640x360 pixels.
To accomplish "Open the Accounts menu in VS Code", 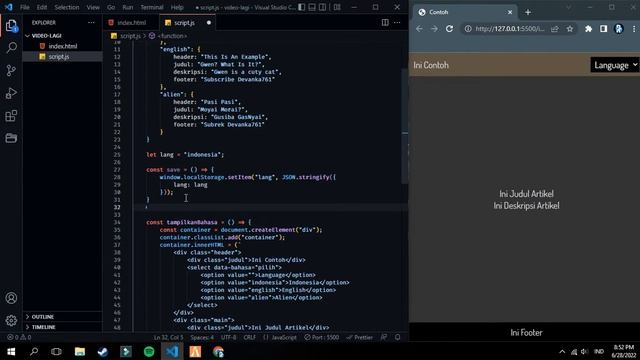I will (x=11, y=298).
